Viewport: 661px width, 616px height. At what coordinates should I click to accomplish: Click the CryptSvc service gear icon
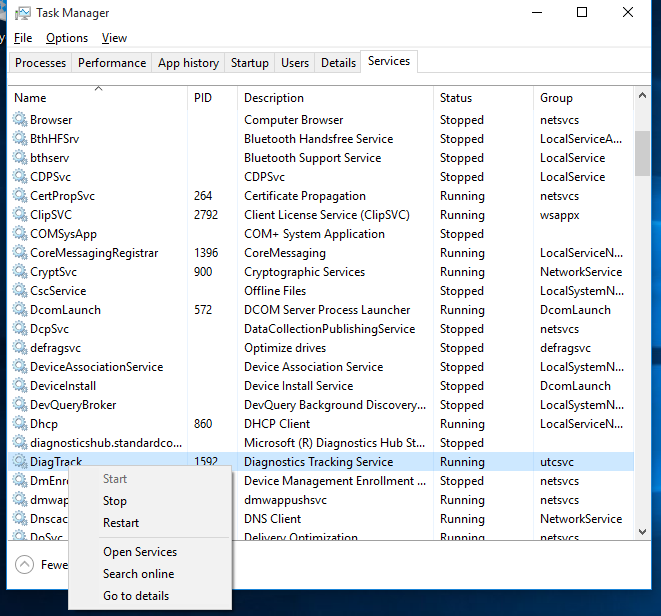click(x=20, y=271)
